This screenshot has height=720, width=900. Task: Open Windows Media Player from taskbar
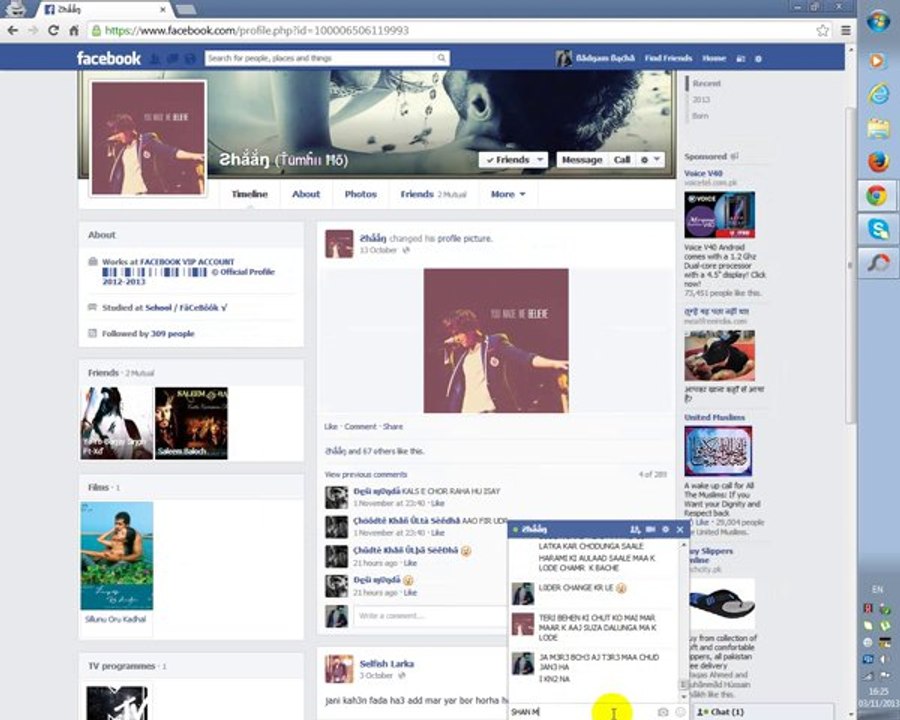click(x=878, y=60)
